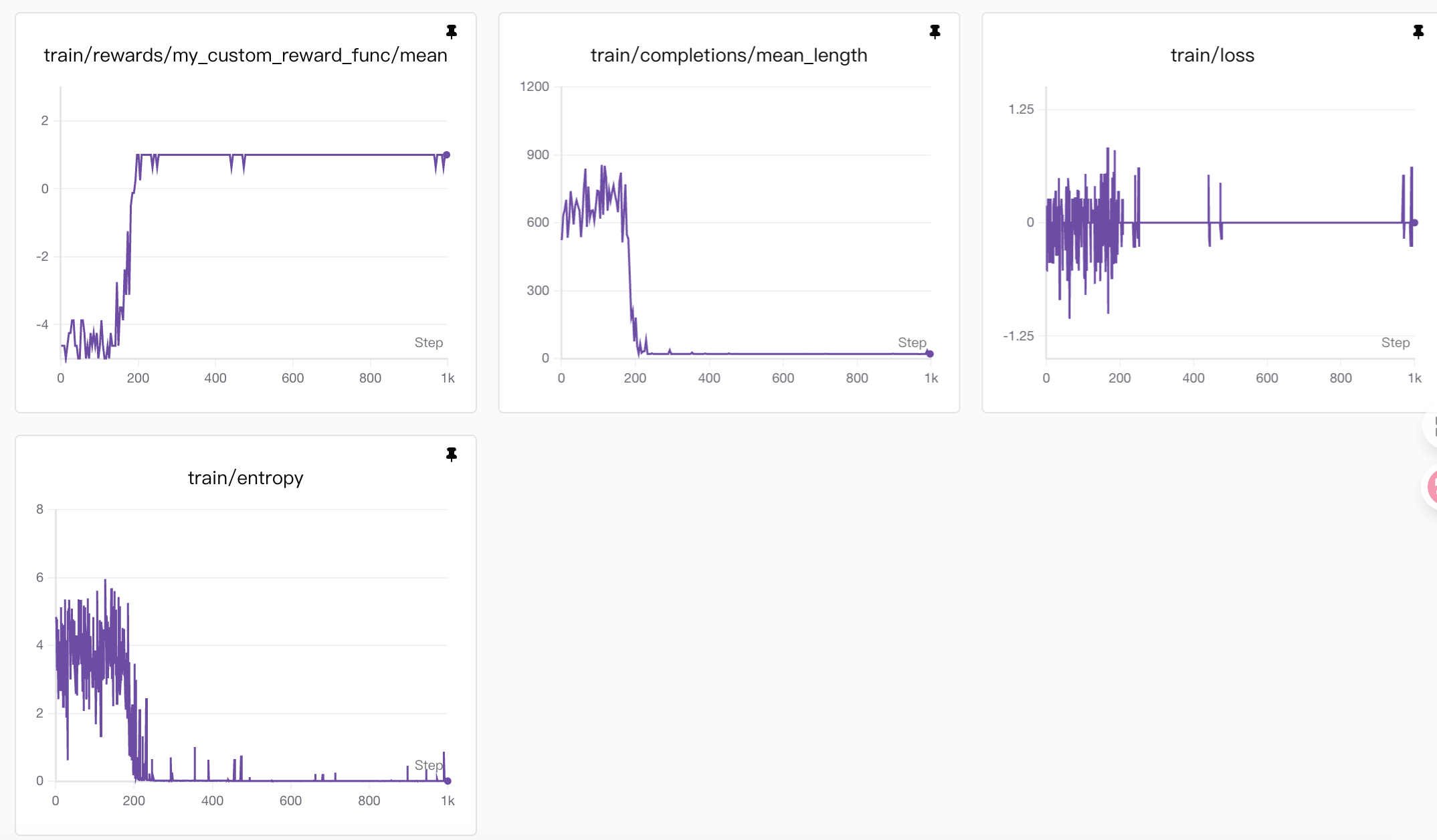The height and width of the screenshot is (840, 1437).
Task: Pin the my_custom_reward_func mean reward chart
Action: tap(452, 31)
